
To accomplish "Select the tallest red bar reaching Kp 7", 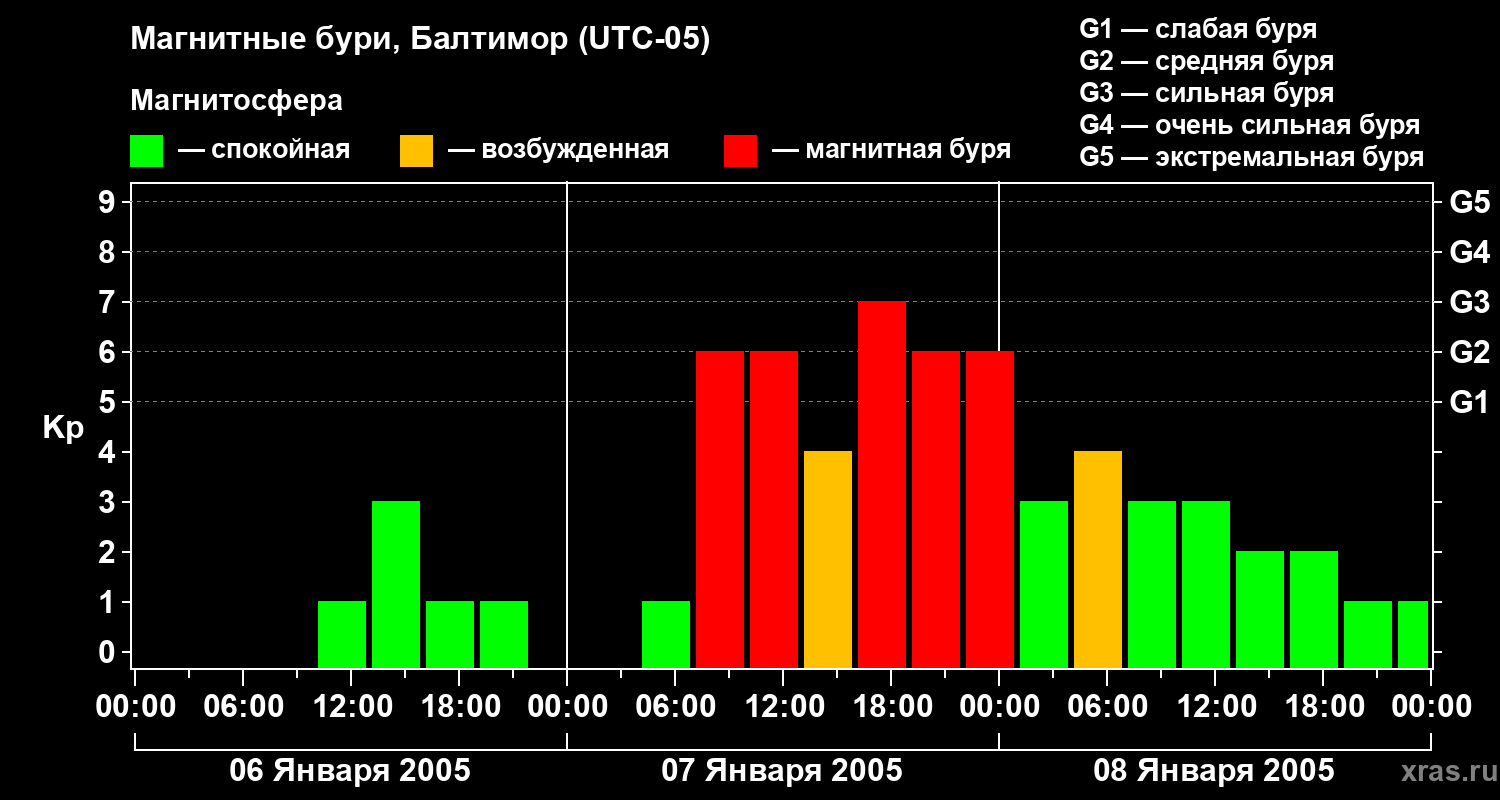I will click(882, 484).
